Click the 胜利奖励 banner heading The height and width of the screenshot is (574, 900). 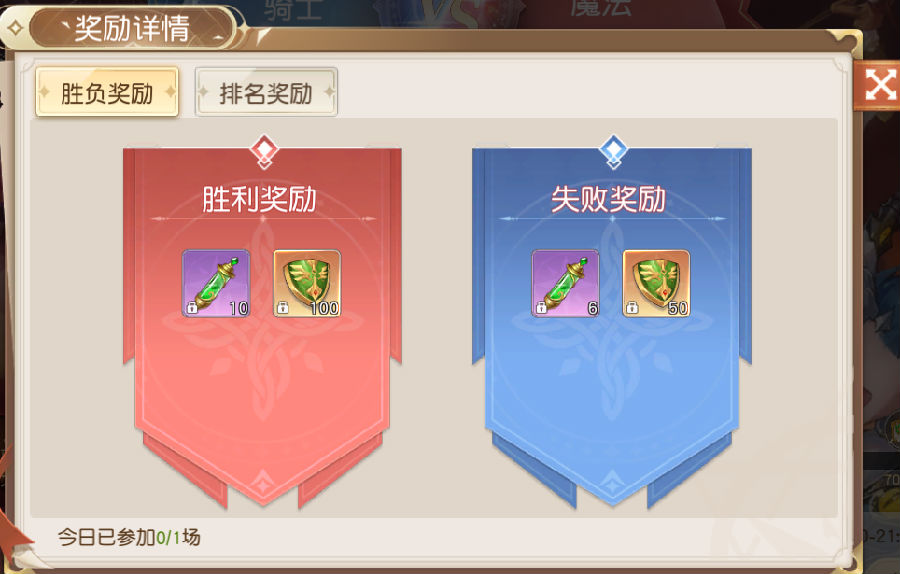pyautogui.click(x=259, y=199)
